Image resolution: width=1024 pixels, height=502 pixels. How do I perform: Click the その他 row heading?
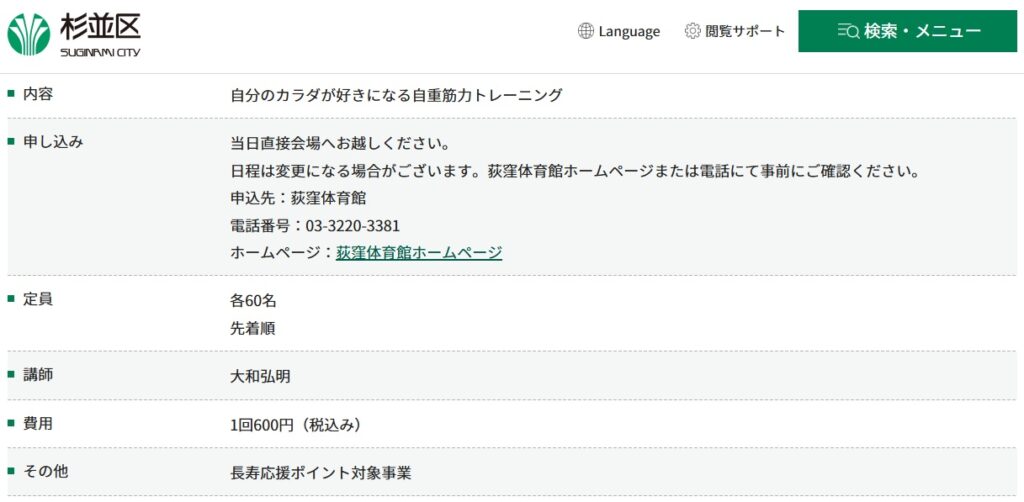(x=45, y=471)
